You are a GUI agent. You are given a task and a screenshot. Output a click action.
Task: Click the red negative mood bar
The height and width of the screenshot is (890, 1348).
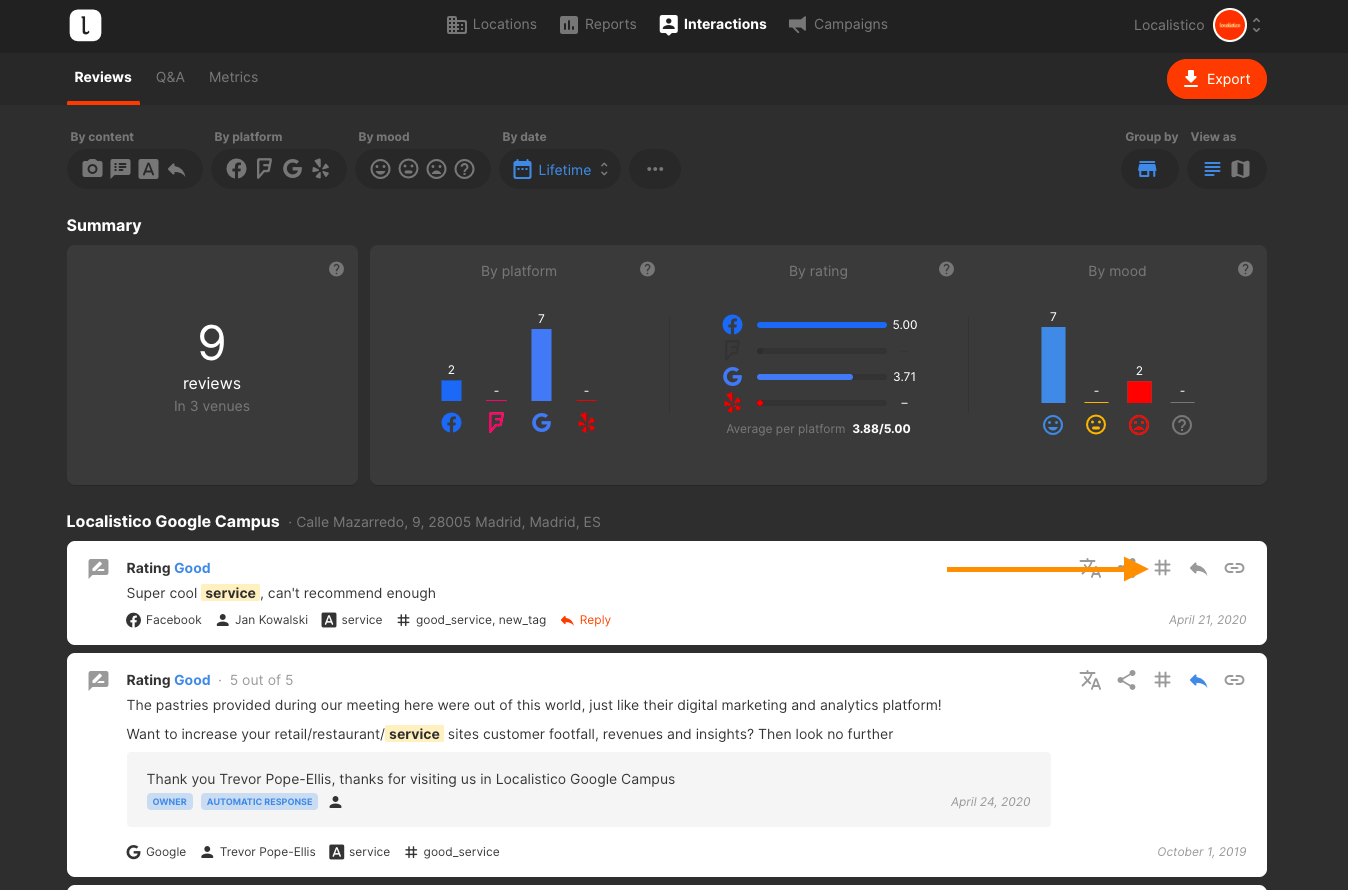(1139, 392)
